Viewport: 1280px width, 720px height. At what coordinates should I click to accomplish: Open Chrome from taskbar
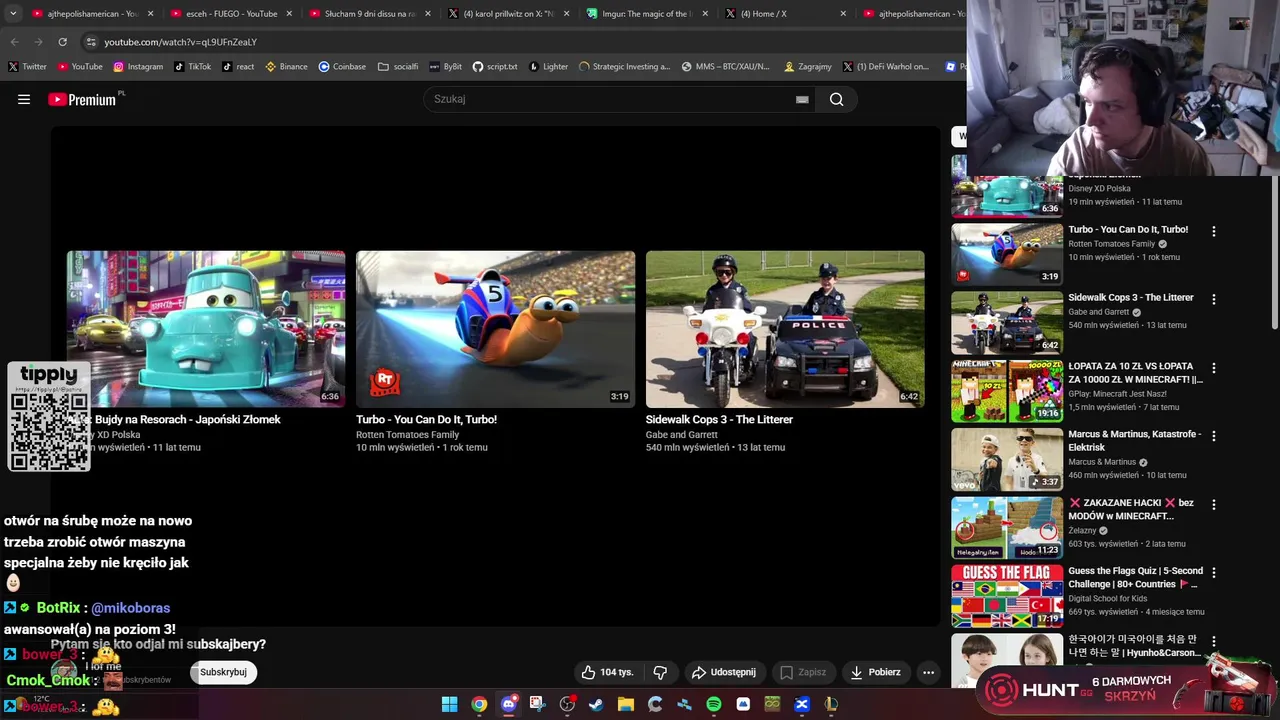coord(479,704)
